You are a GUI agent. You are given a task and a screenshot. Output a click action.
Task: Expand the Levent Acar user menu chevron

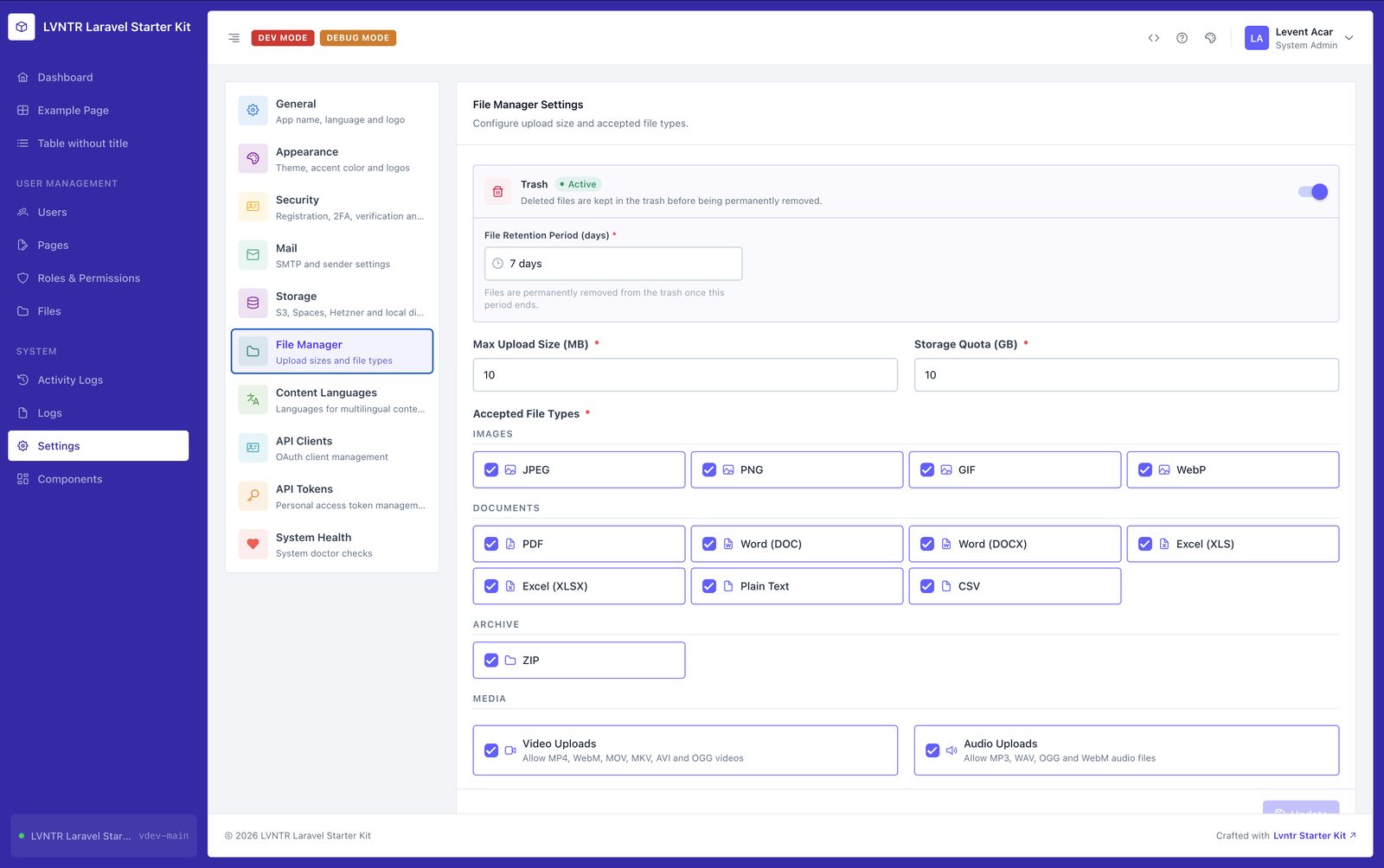tap(1349, 38)
